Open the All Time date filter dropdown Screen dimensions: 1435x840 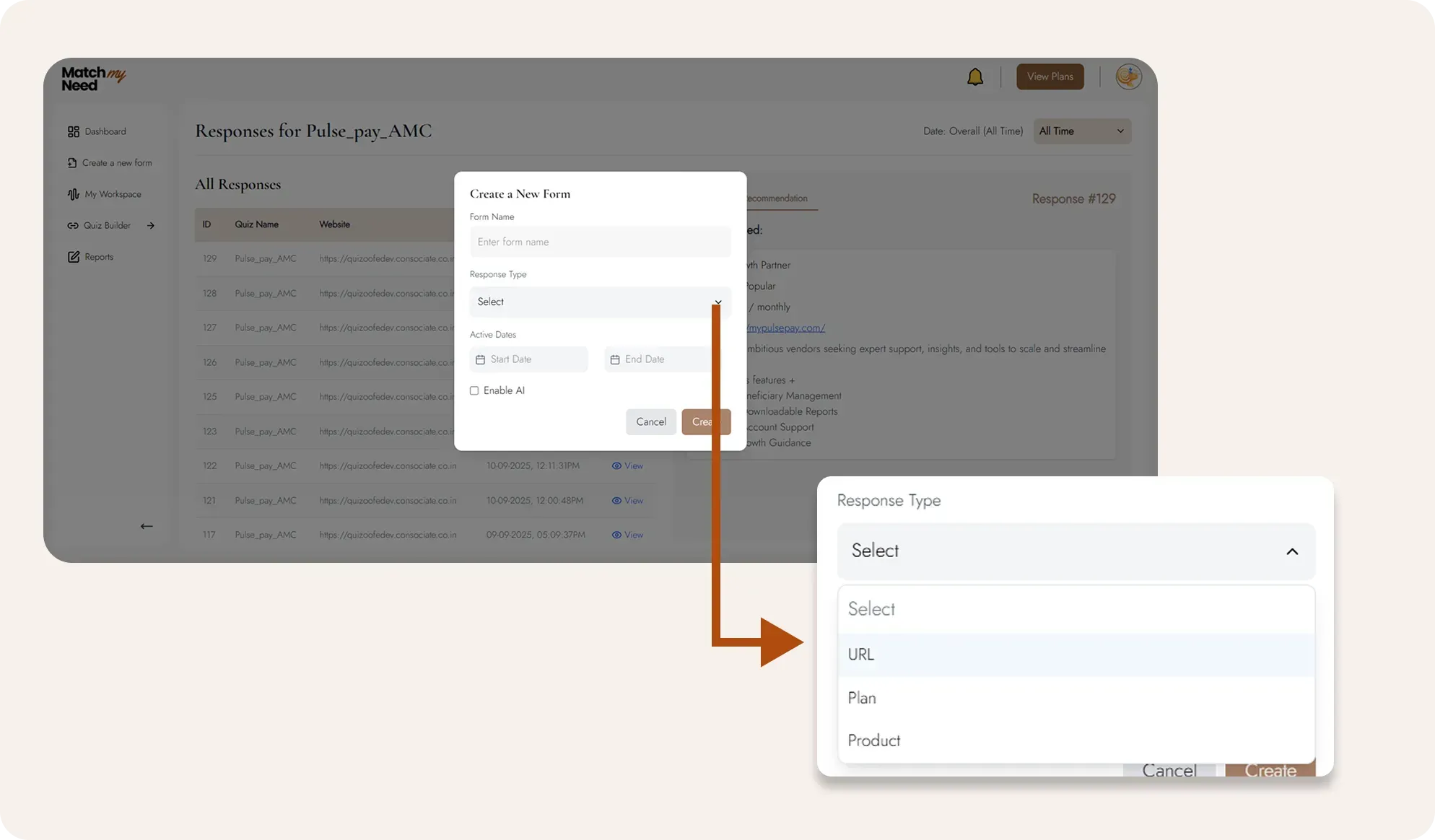tap(1081, 131)
